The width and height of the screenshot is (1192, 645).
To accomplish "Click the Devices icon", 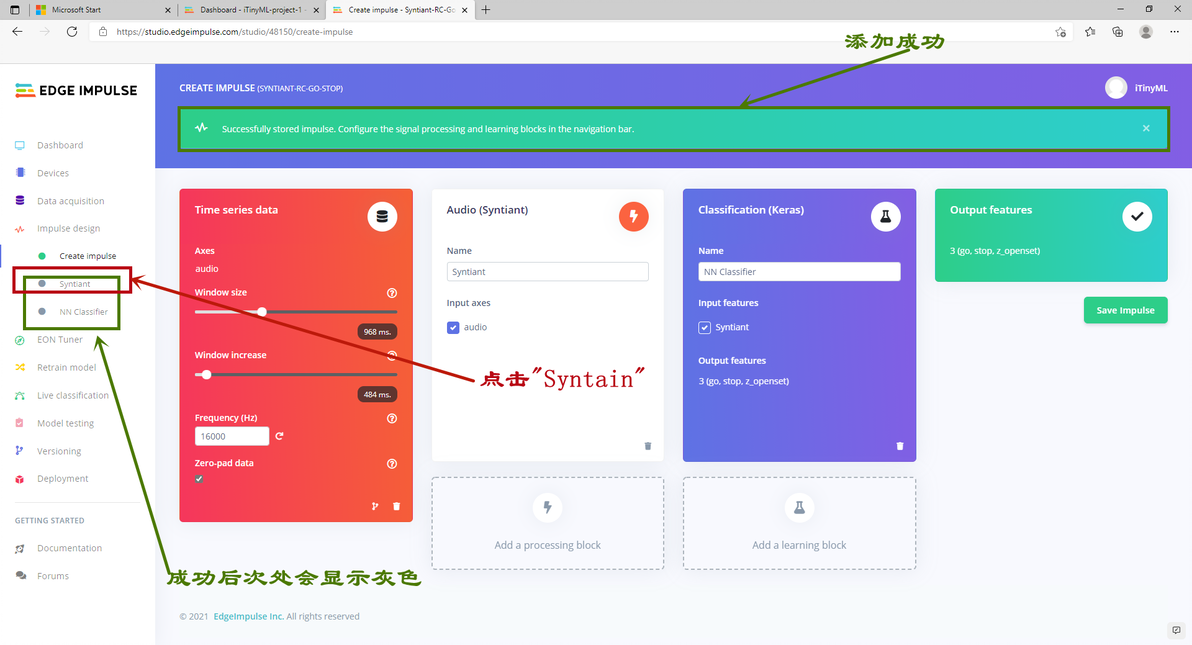I will pos(20,173).
